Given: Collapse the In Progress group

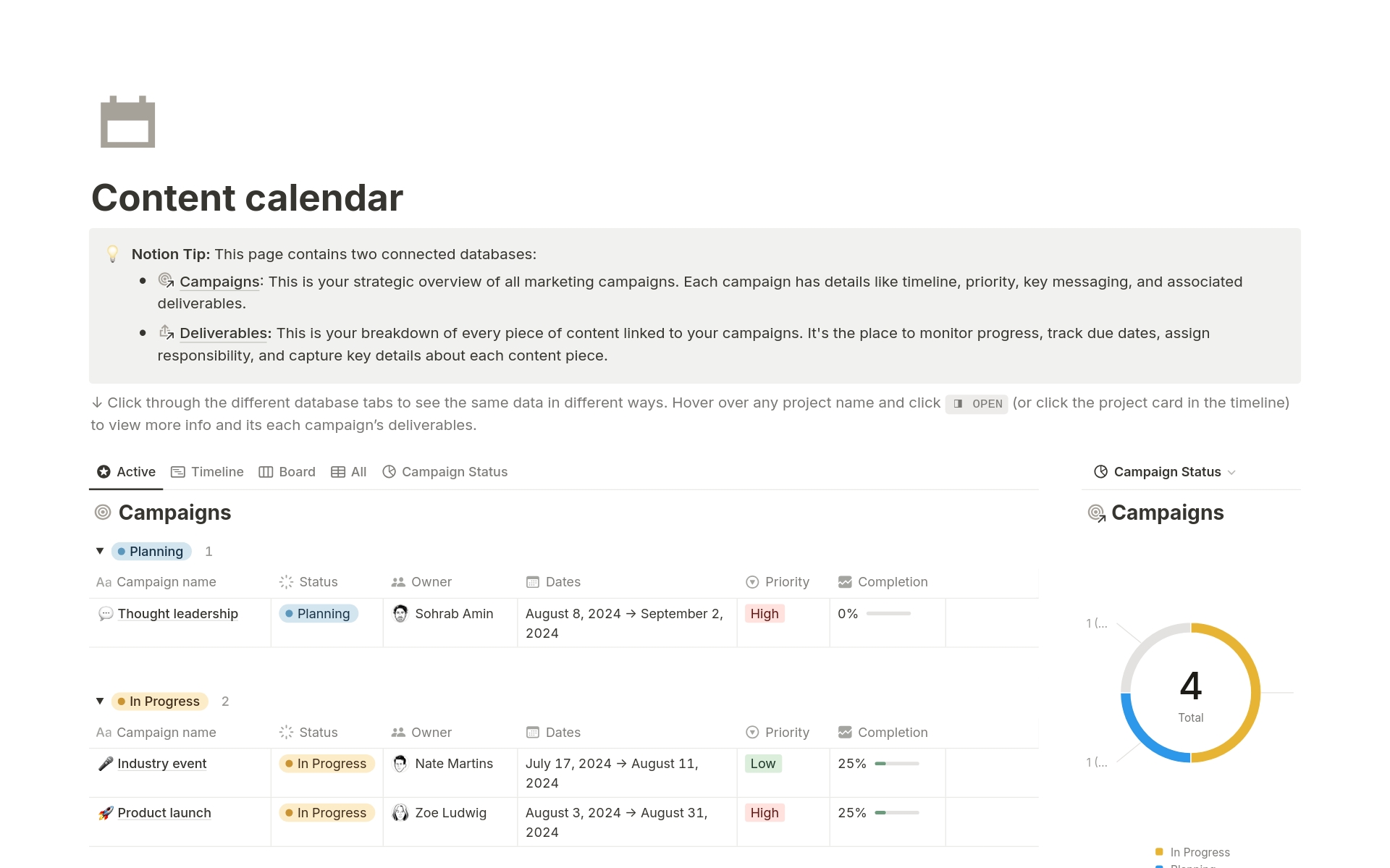Looking at the screenshot, I should (99, 701).
